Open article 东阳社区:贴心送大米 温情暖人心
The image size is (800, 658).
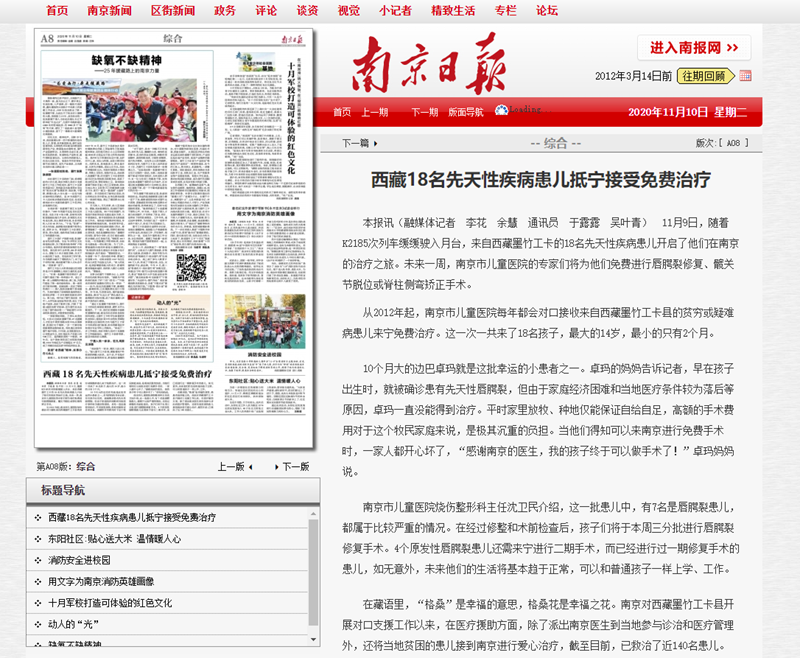click(115, 539)
